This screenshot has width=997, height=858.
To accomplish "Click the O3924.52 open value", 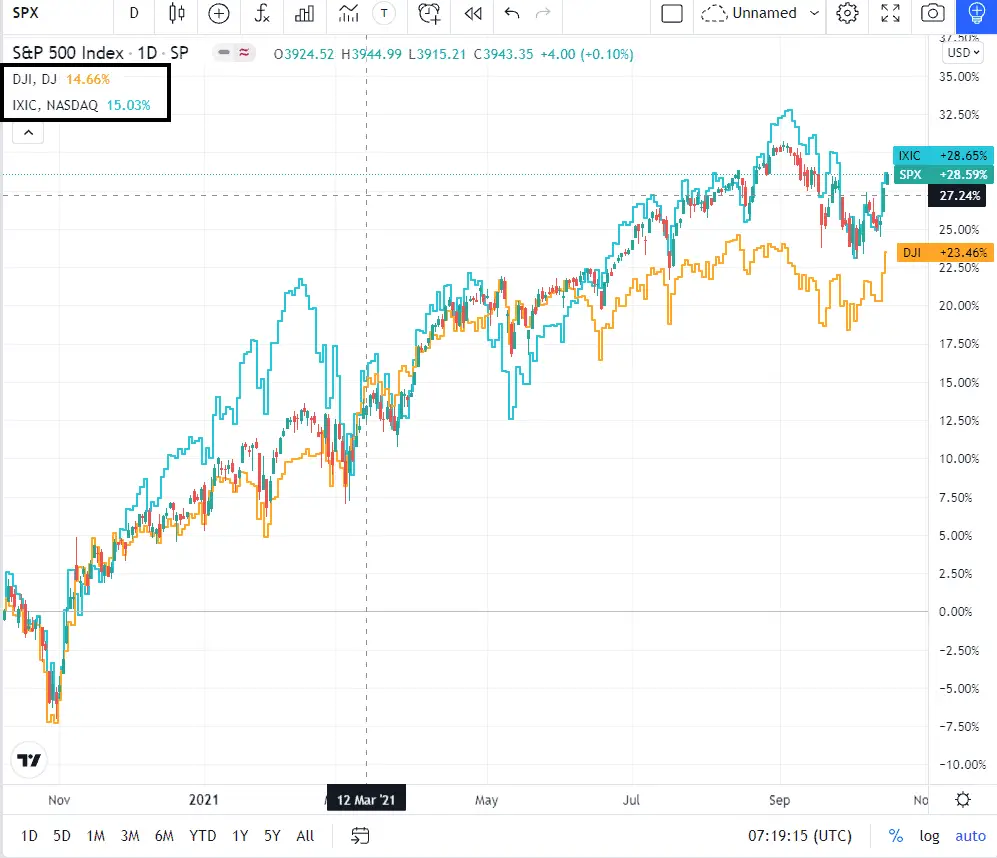I will tap(304, 54).
